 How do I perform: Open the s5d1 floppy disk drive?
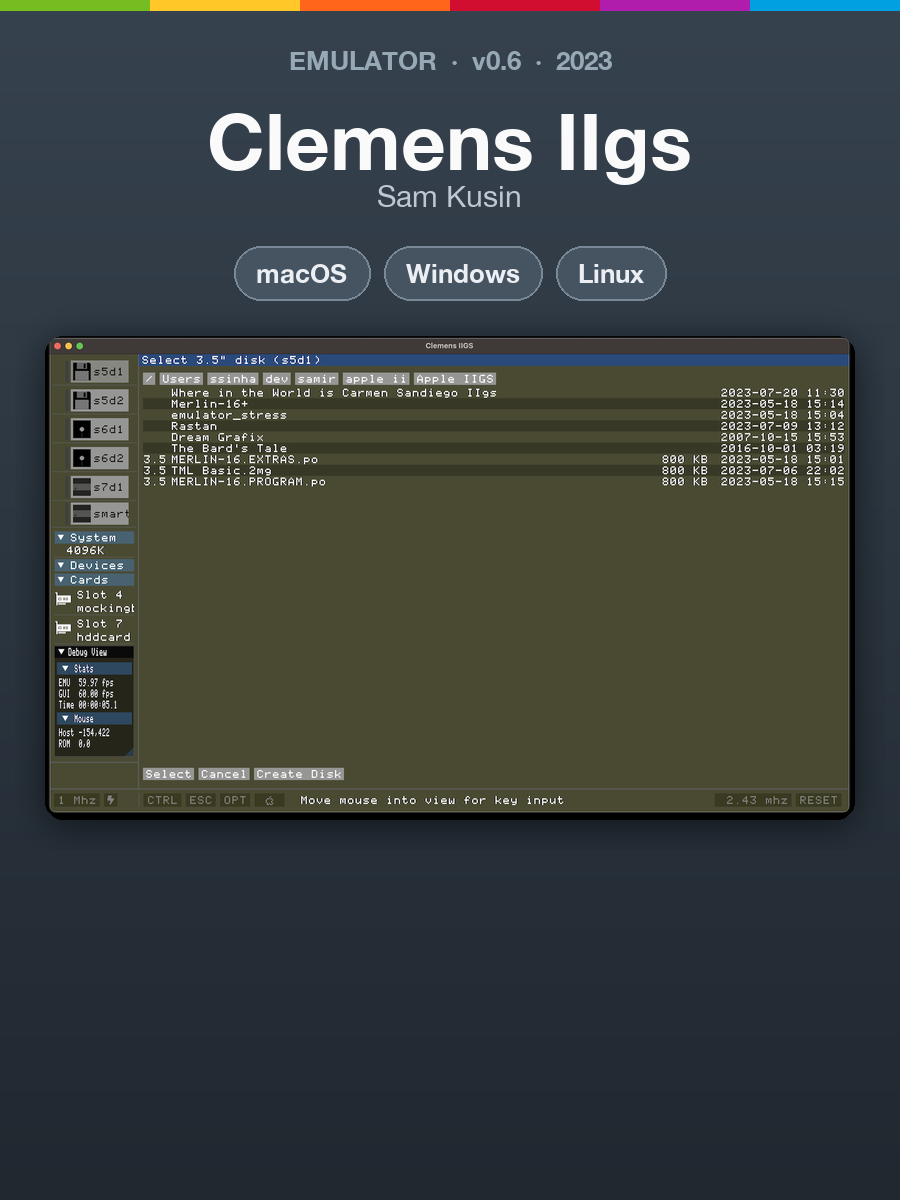(99, 372)
